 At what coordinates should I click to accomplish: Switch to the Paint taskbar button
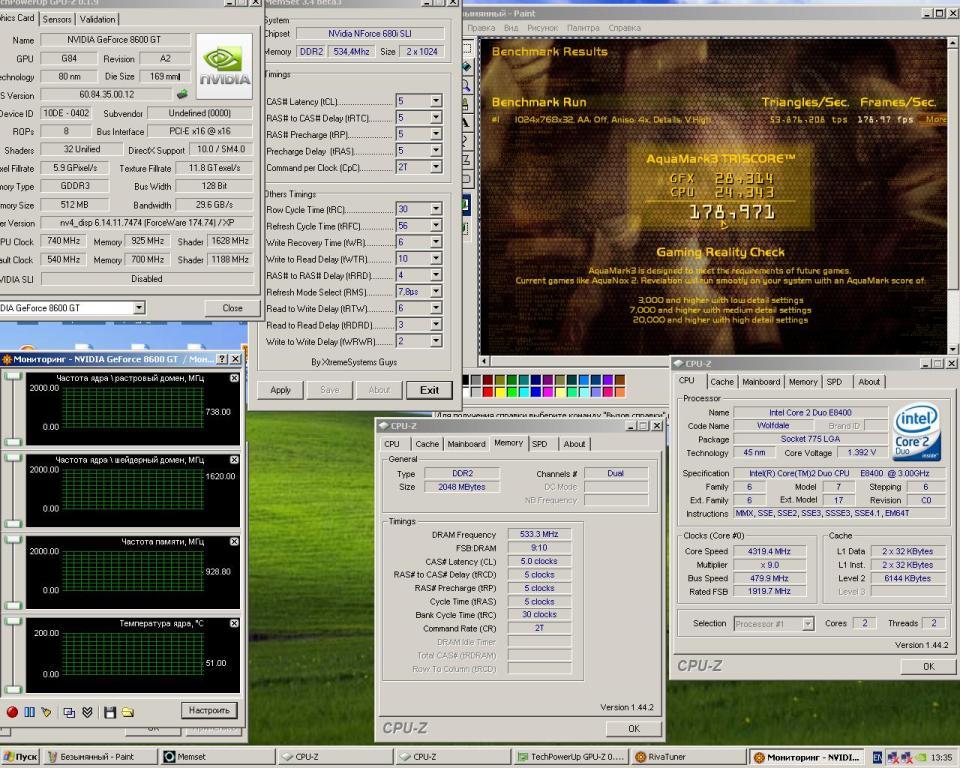coord(100,757)
